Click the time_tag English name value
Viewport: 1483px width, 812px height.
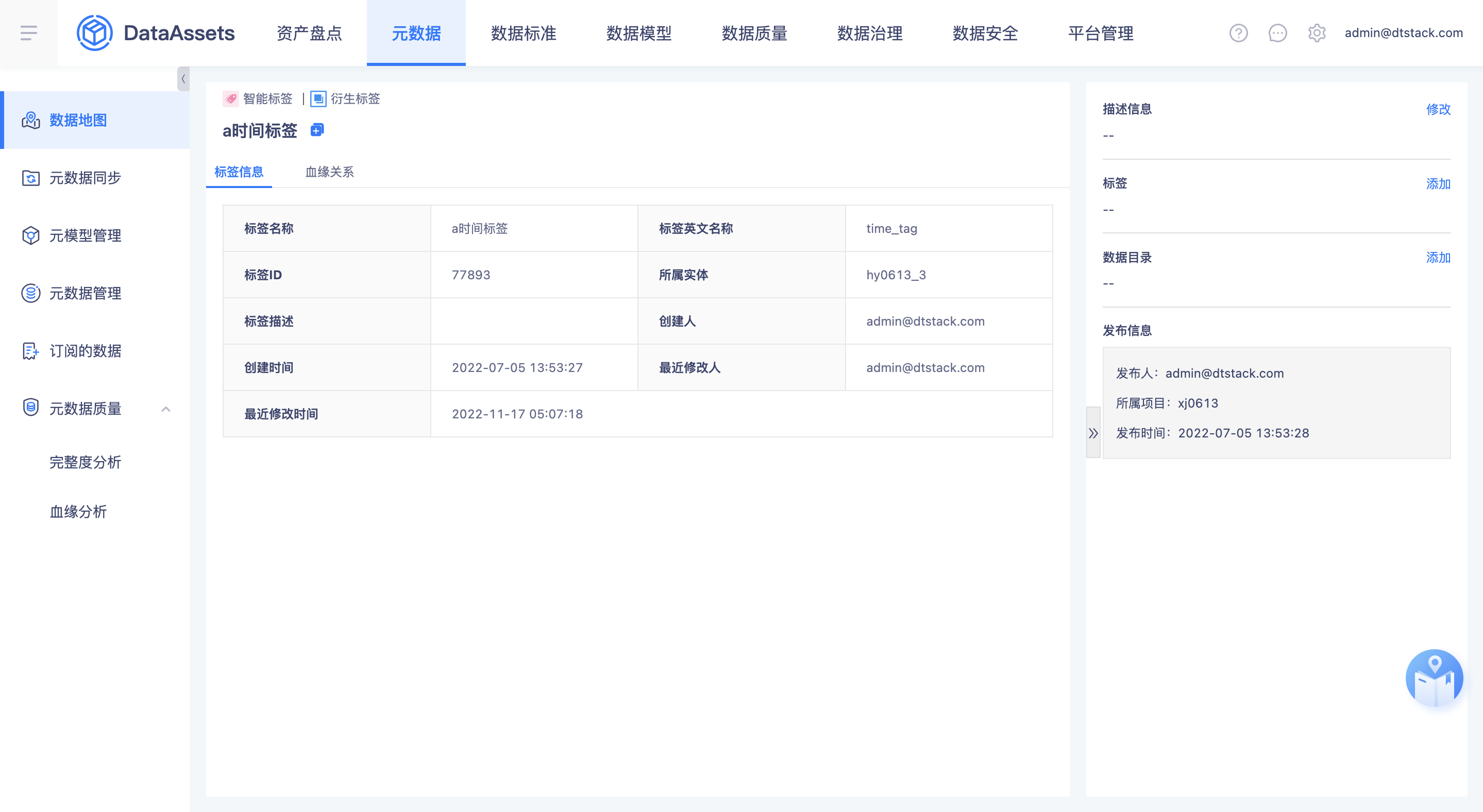[892, 228]
